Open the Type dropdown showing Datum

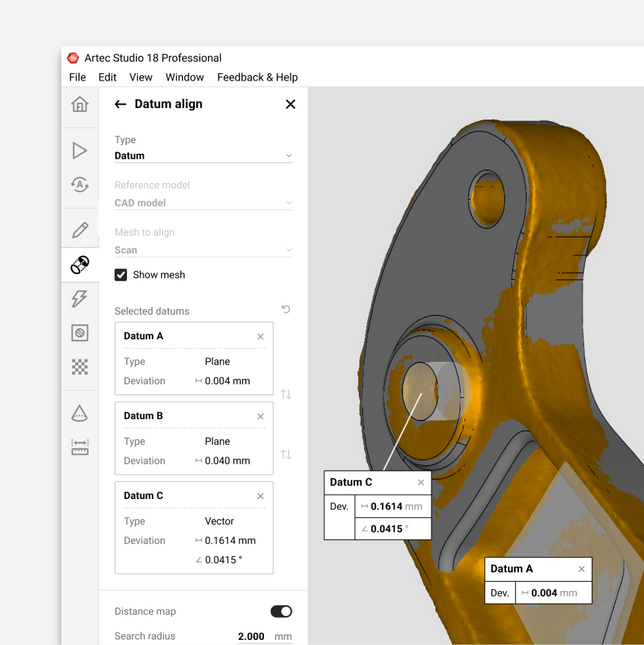[x=203, y=155]
